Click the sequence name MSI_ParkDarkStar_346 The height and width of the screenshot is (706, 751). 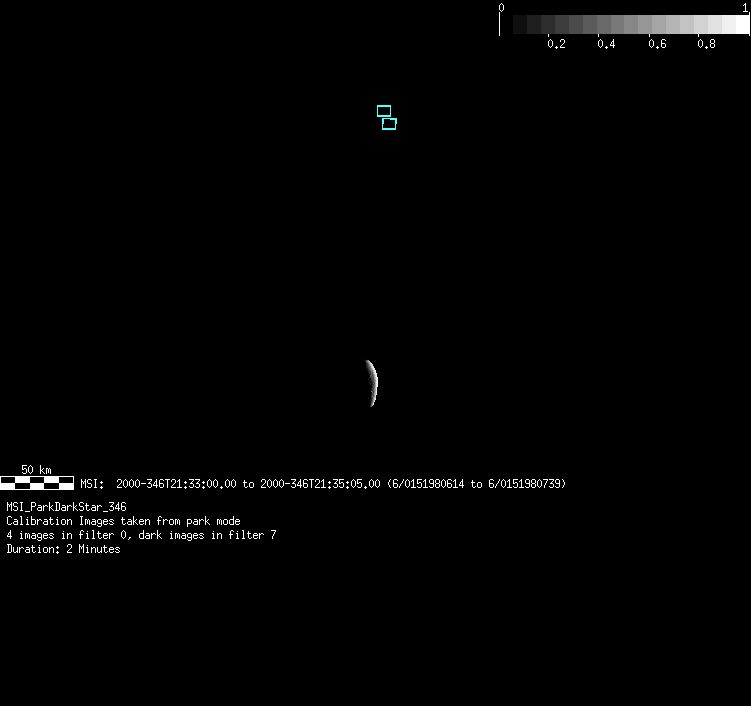(66, 507)
